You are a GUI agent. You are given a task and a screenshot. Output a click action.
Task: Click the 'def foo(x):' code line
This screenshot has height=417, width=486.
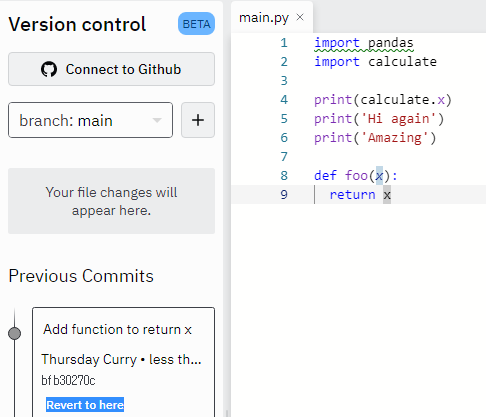[356, 175]
